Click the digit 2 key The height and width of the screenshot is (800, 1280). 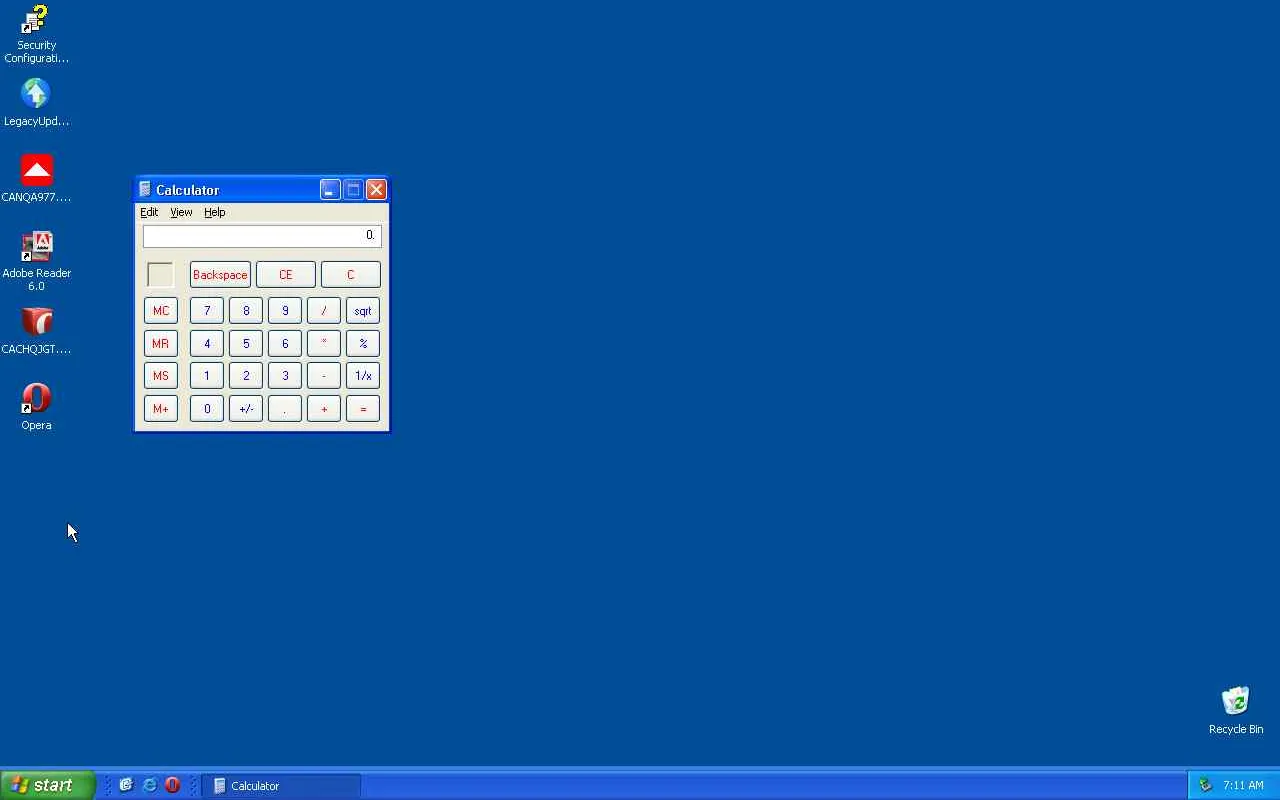246,375
